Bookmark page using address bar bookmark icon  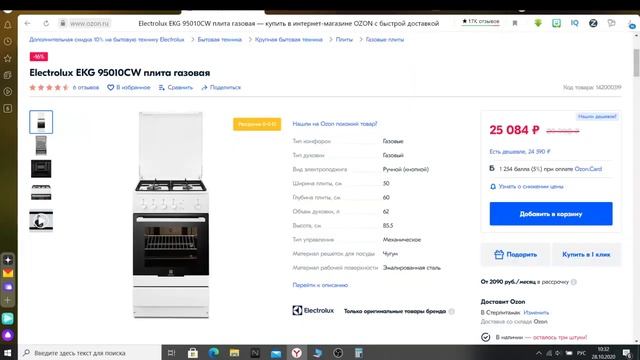point(515,23)
